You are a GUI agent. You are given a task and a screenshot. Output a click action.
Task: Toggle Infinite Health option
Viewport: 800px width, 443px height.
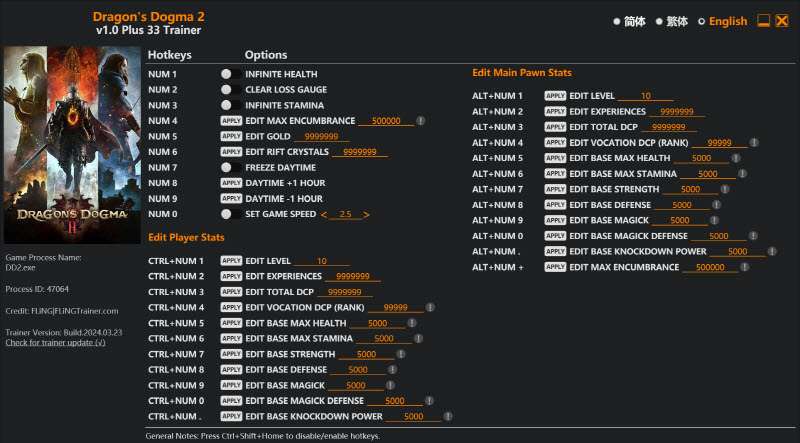(226, 74)
